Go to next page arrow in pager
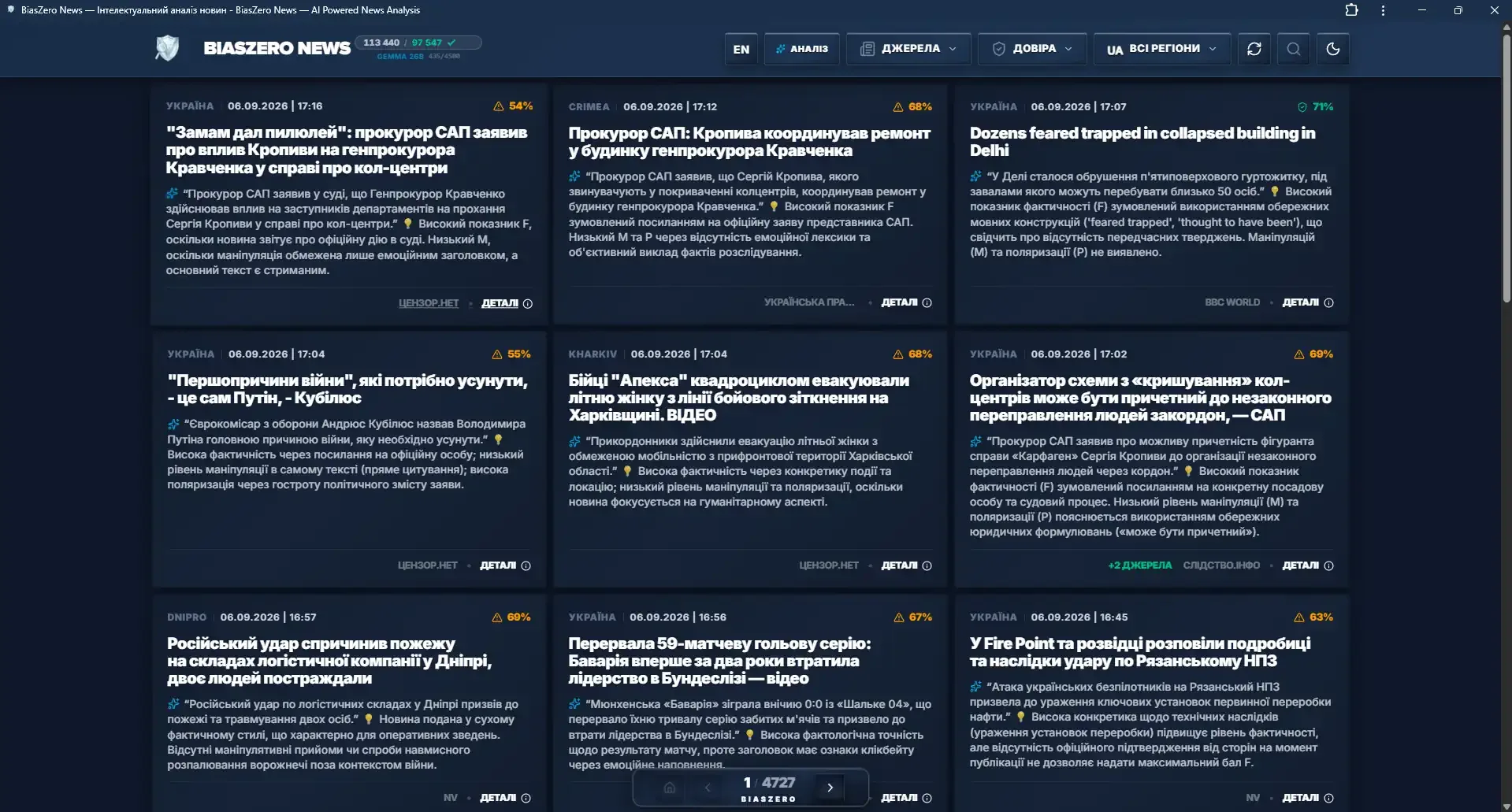This screenshot has height=812, width=1512. coord(830,787)
